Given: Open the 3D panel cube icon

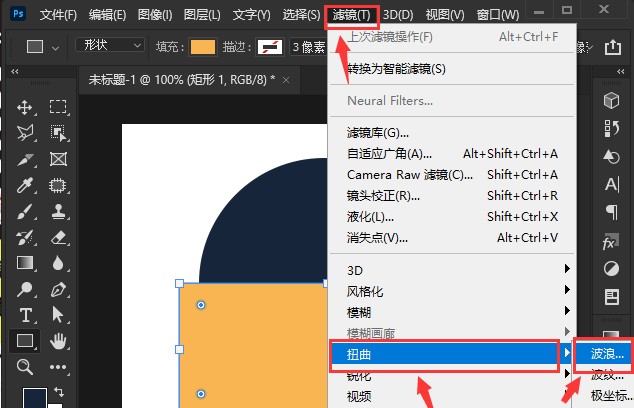Looking at the screenshot, I should [x=610, y=99].
